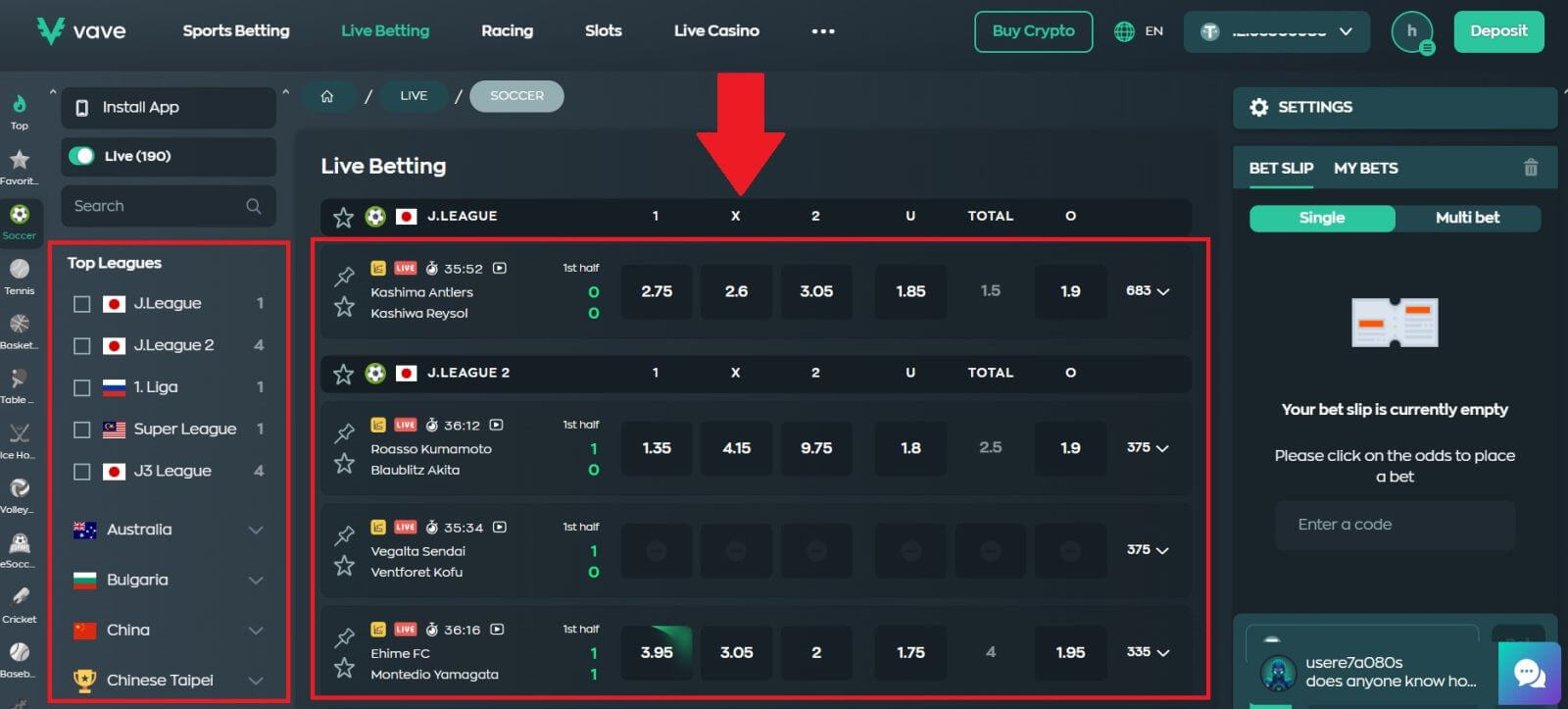Image resolution: width=1568 pixels, height=709 pixels.
Task: Clear bet slip with trash icon
Action: (x=1530, y=168)
